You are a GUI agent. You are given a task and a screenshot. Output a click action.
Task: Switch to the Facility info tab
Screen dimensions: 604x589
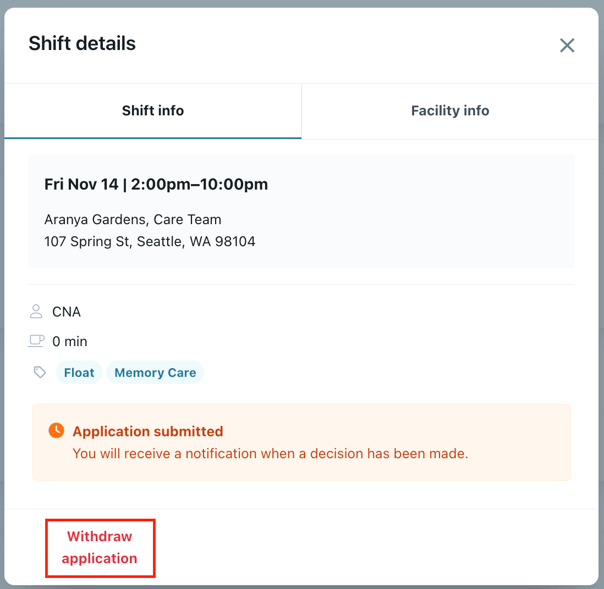450,111
